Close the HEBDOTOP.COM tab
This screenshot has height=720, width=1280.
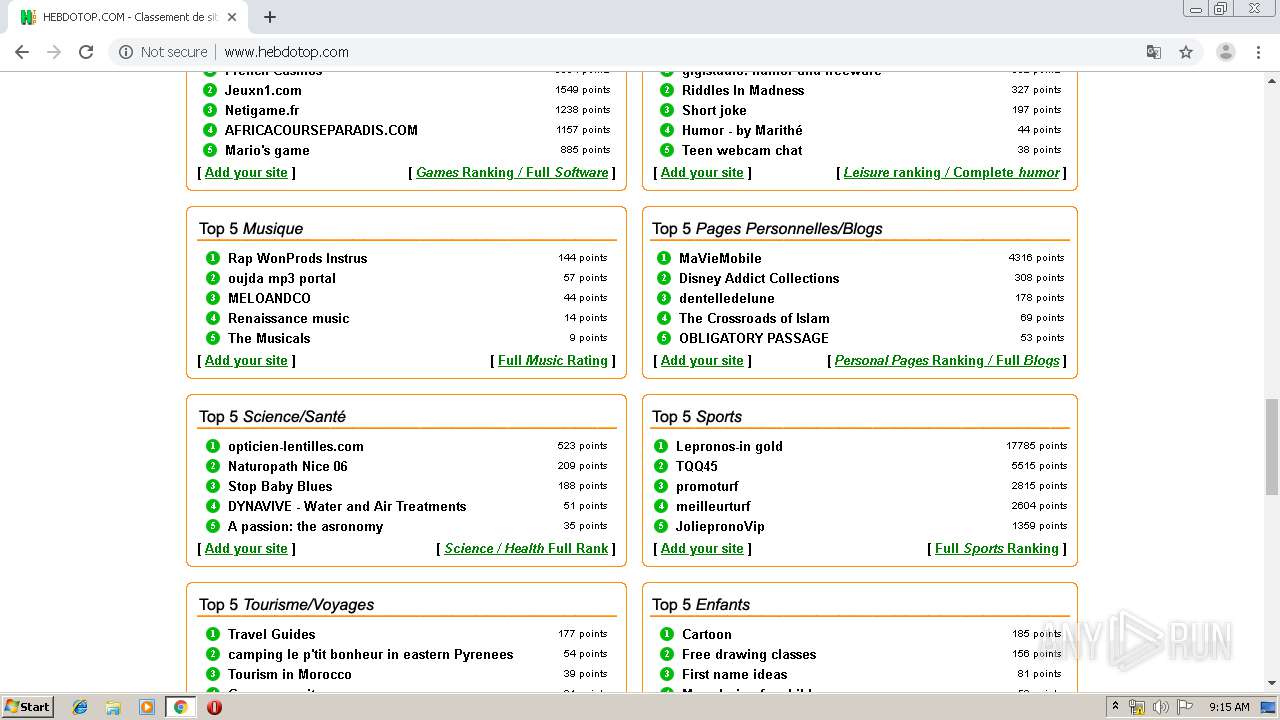pos(232,17)
